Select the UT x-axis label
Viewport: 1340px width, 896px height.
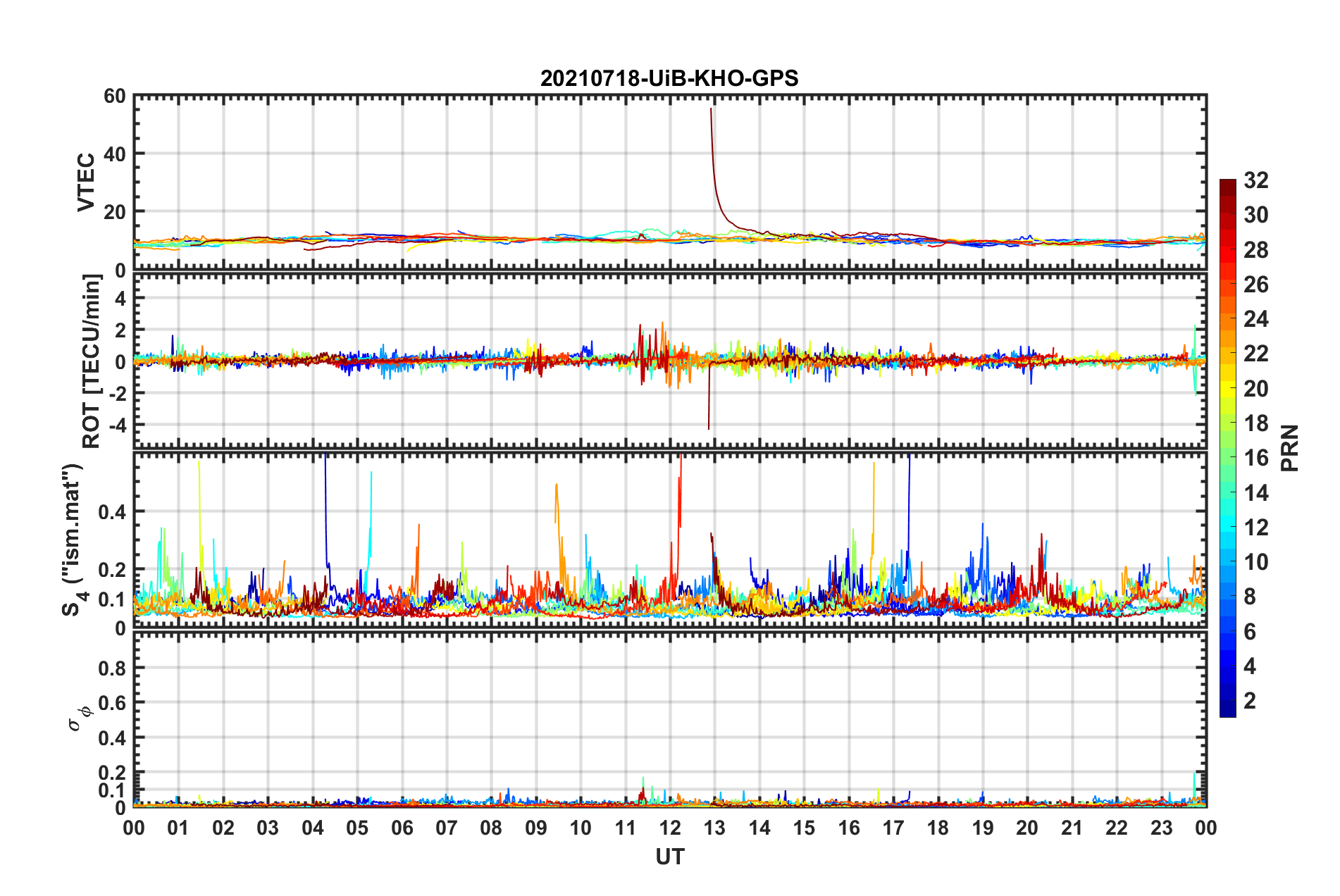coord(670,857)
